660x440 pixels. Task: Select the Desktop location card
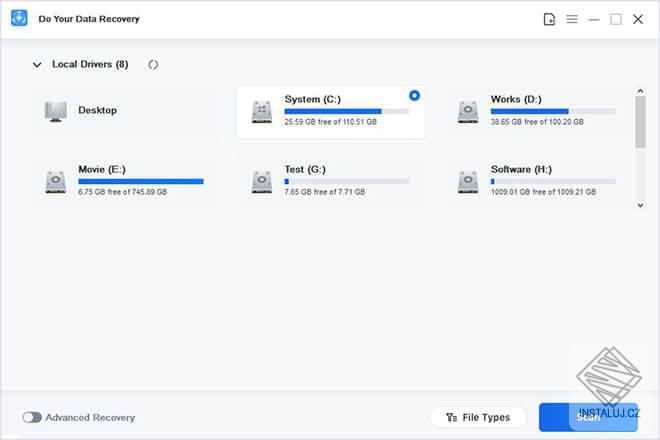125,112
